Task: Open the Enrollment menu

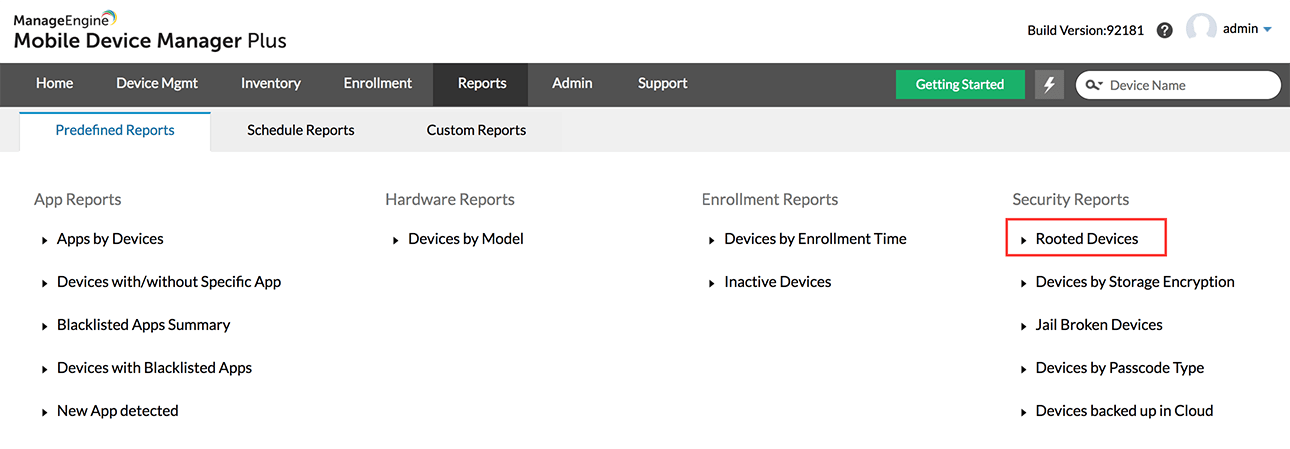Action: click(x=378, y=84)
